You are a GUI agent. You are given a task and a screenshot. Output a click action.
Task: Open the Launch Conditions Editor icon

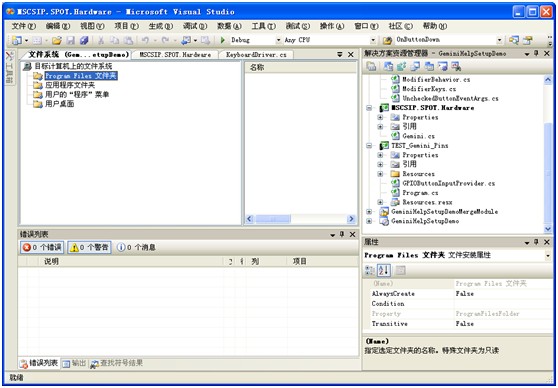point(456,66)
